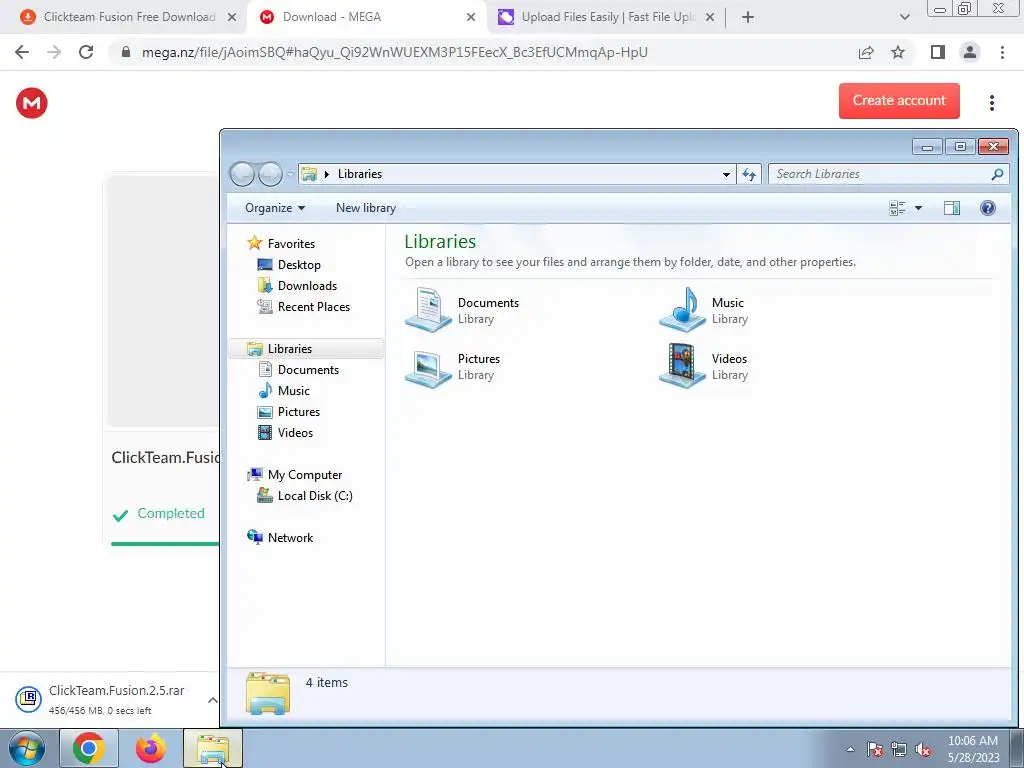1024x768 pixels.
Task: Open the view options dropdown arrow
Action: 918,208
